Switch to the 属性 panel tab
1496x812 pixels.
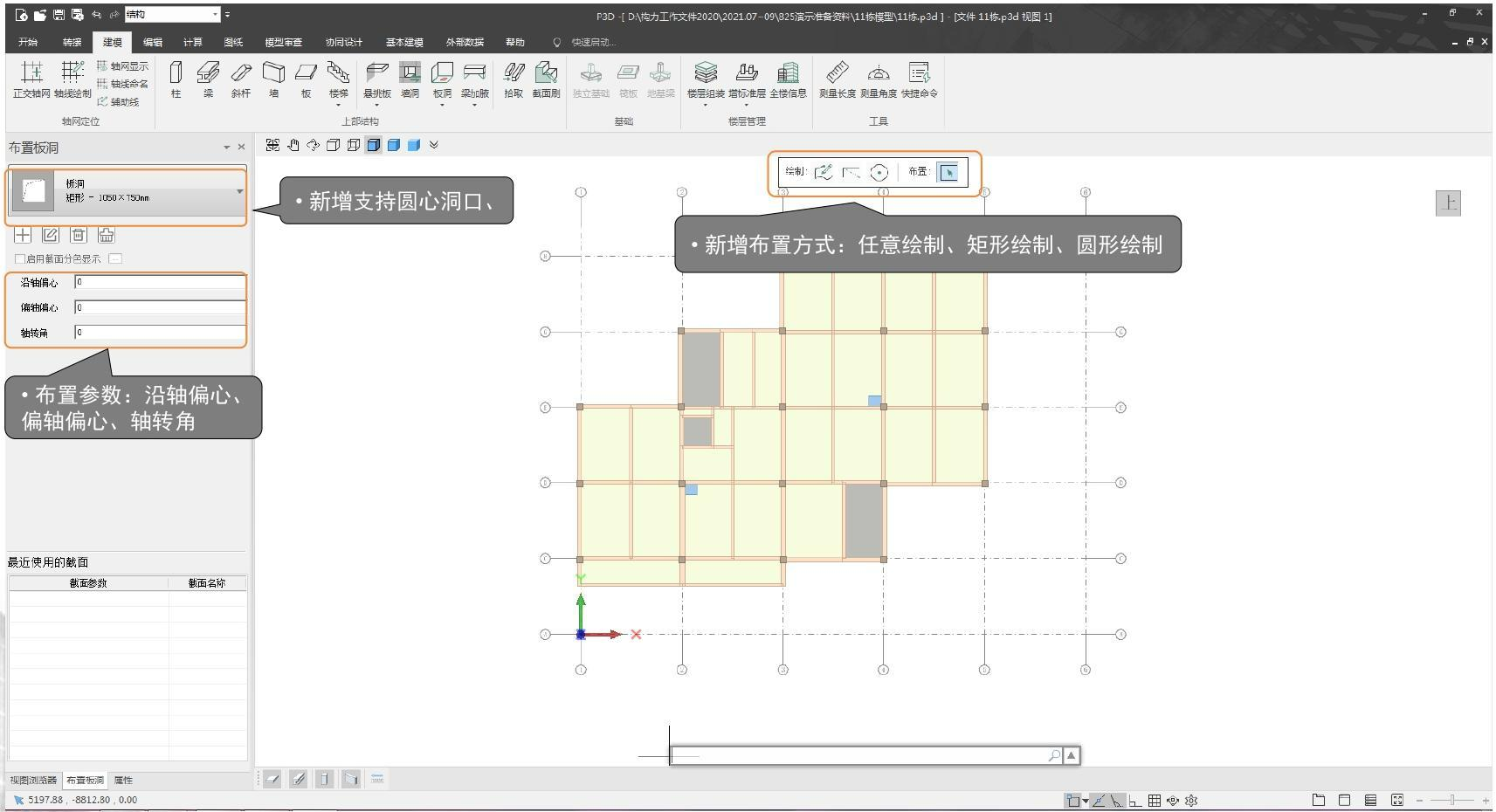tap(124, 781)
